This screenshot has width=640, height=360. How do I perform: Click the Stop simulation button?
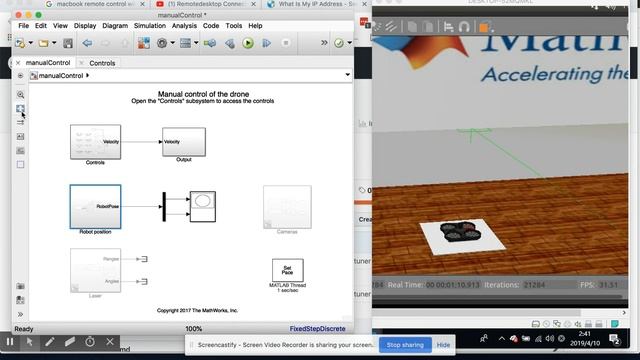[x=286, y=43]
